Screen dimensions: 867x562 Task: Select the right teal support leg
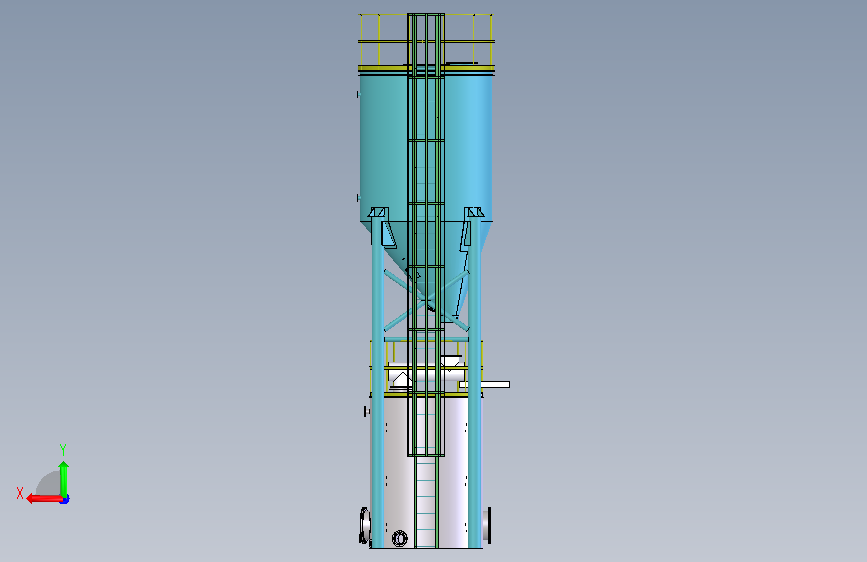pyautogui.click(x=474, y=382)
